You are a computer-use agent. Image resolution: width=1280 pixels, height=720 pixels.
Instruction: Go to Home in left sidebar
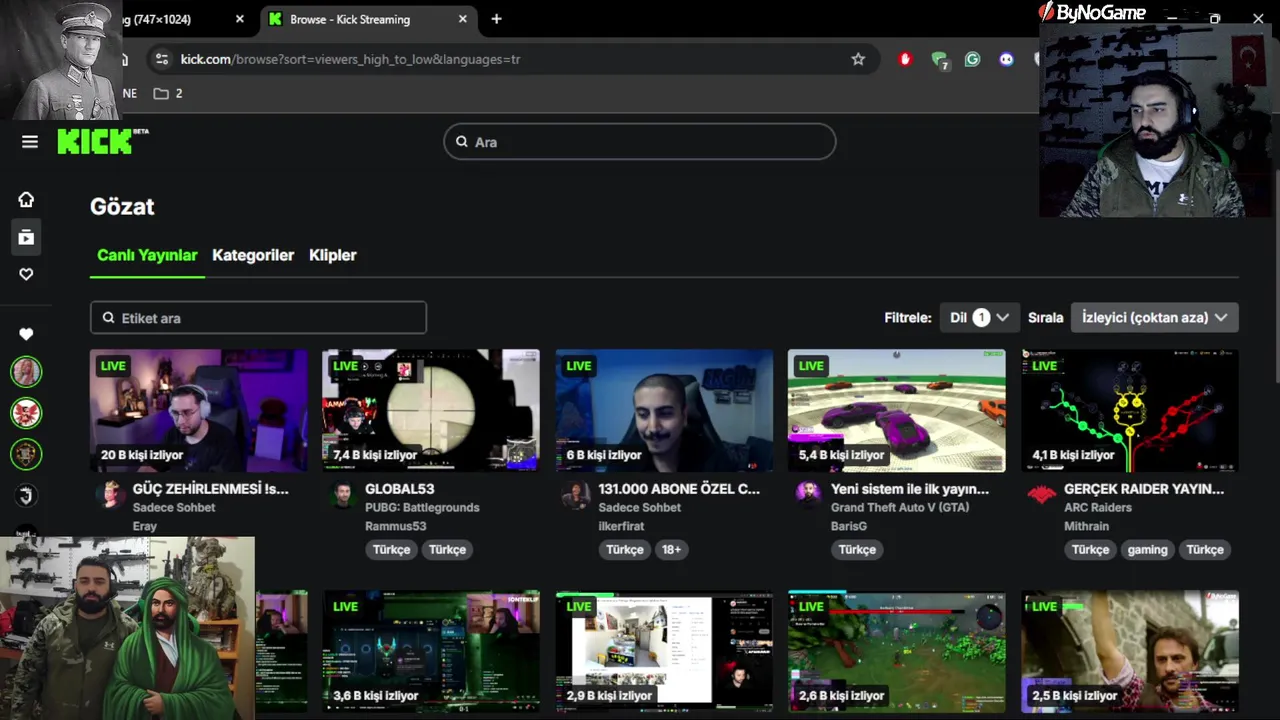(26, 199)
